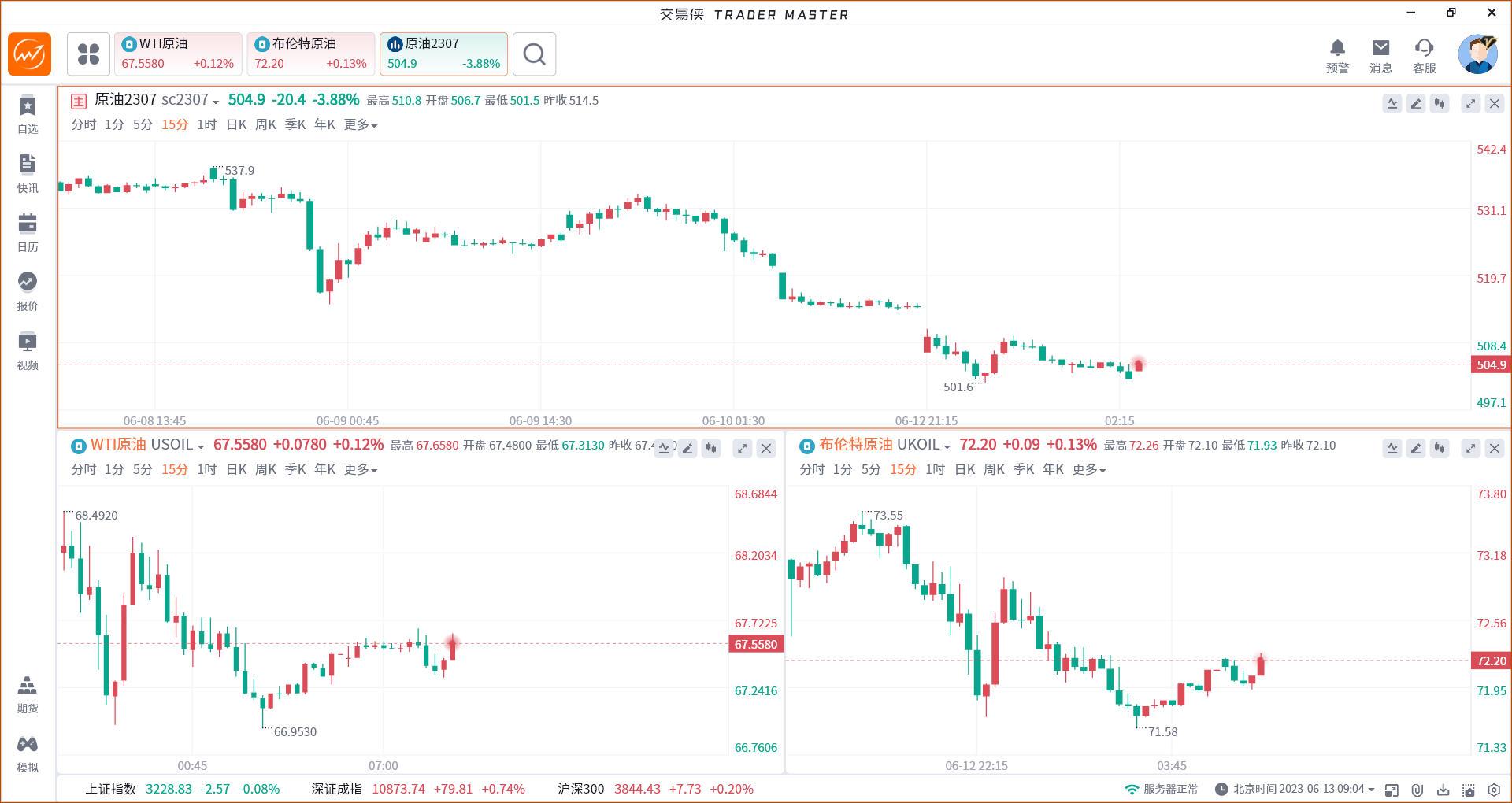Viewport: 1512px width, 803px height.
Task: Open the 预警 alert bell icon
Action: pyautogui.click(x=1337, y=56)
